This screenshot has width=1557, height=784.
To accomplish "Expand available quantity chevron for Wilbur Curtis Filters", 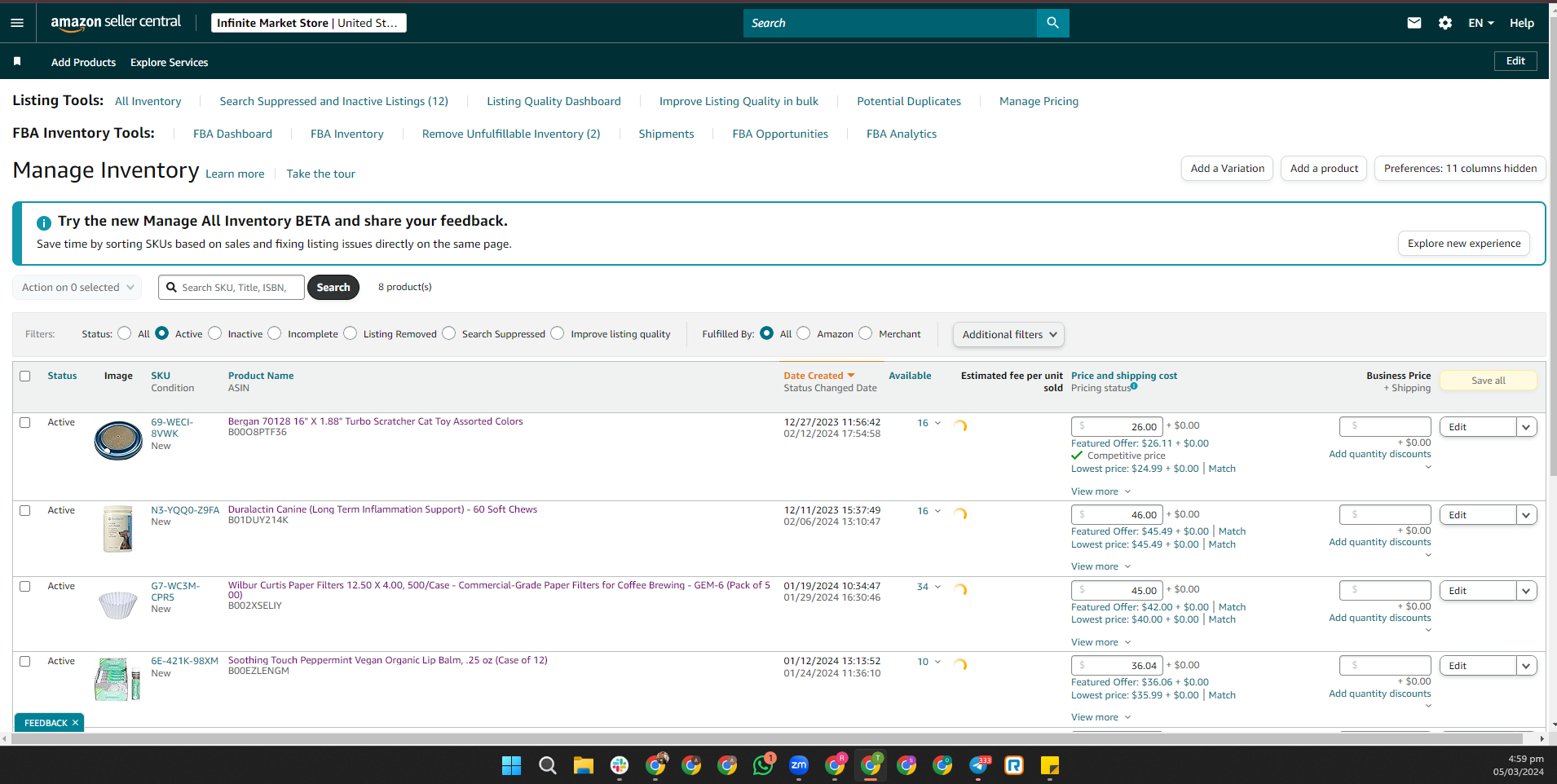I will coord(937,587).
